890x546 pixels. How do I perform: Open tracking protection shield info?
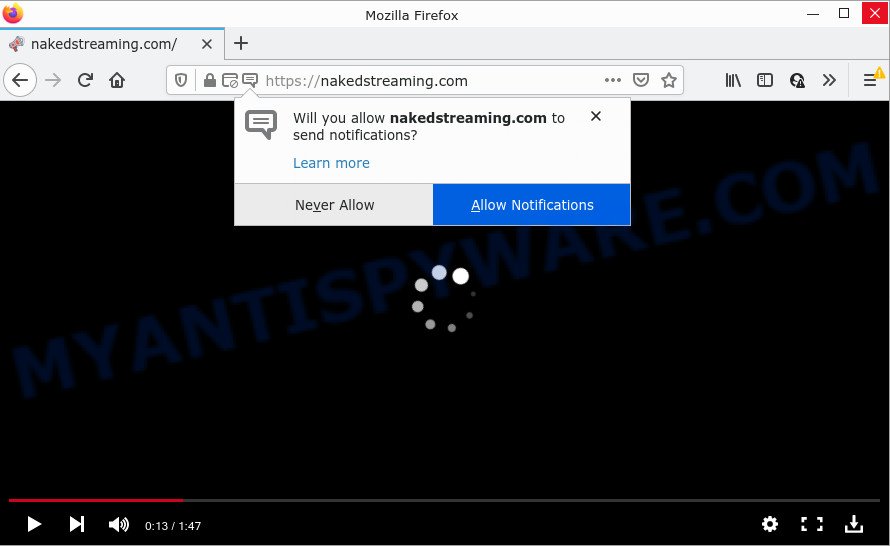coord(180,81)
